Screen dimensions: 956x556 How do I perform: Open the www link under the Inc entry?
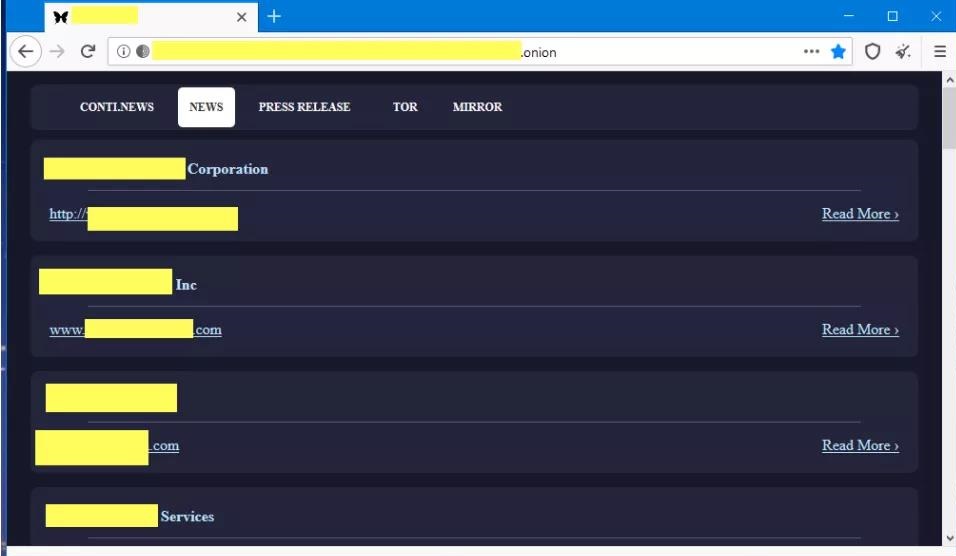[x=135, y=330]
